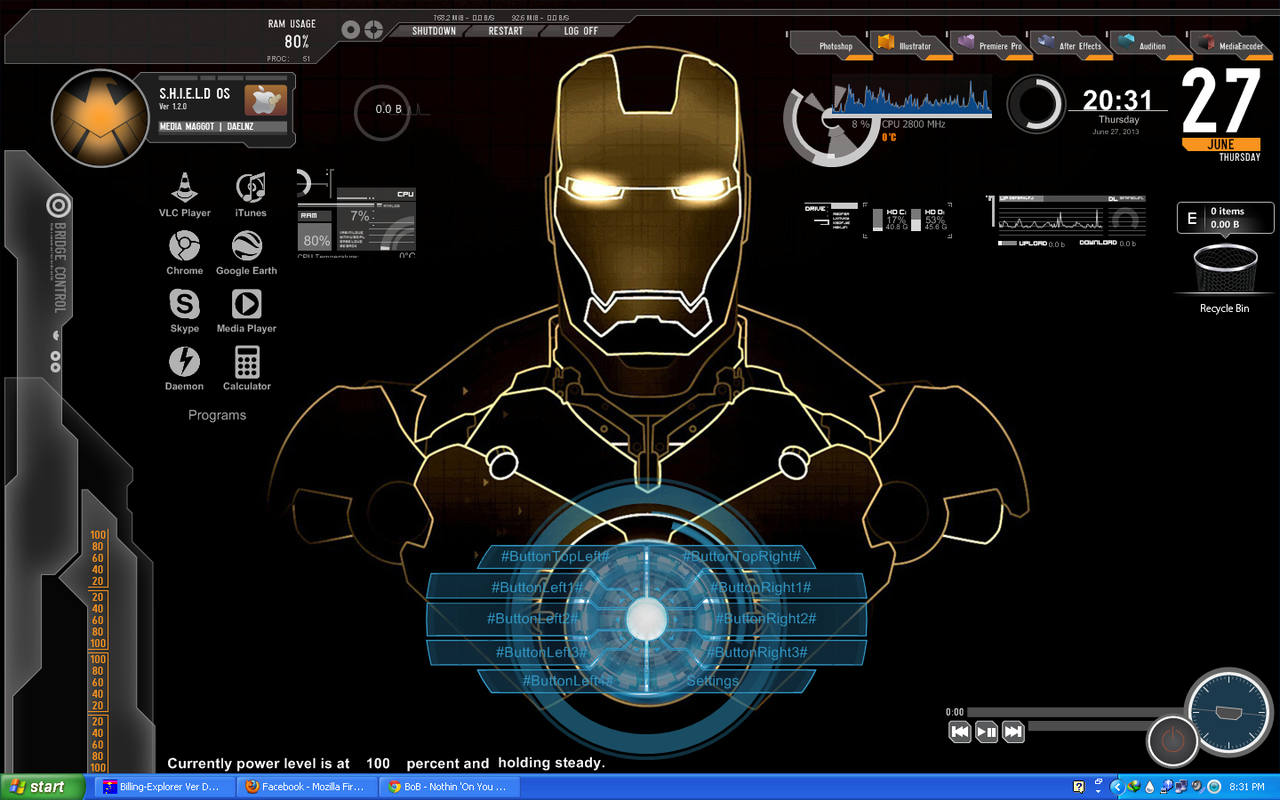The height and width of the screenshot is (800, 1280).
Task: Open Chrome from the Programs dock
Action: (184, 245)
